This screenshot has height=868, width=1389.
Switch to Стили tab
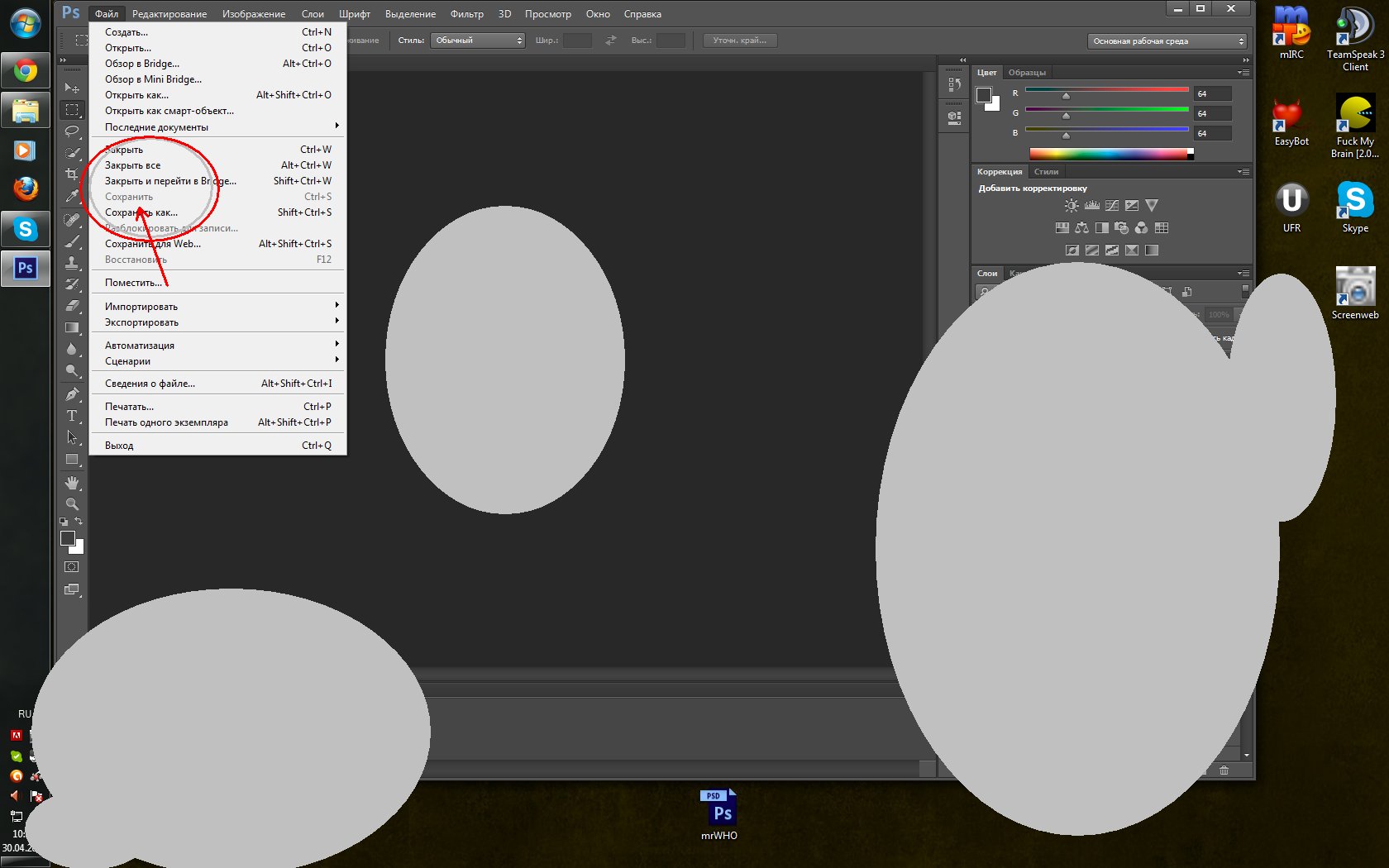coord(1046,172)
